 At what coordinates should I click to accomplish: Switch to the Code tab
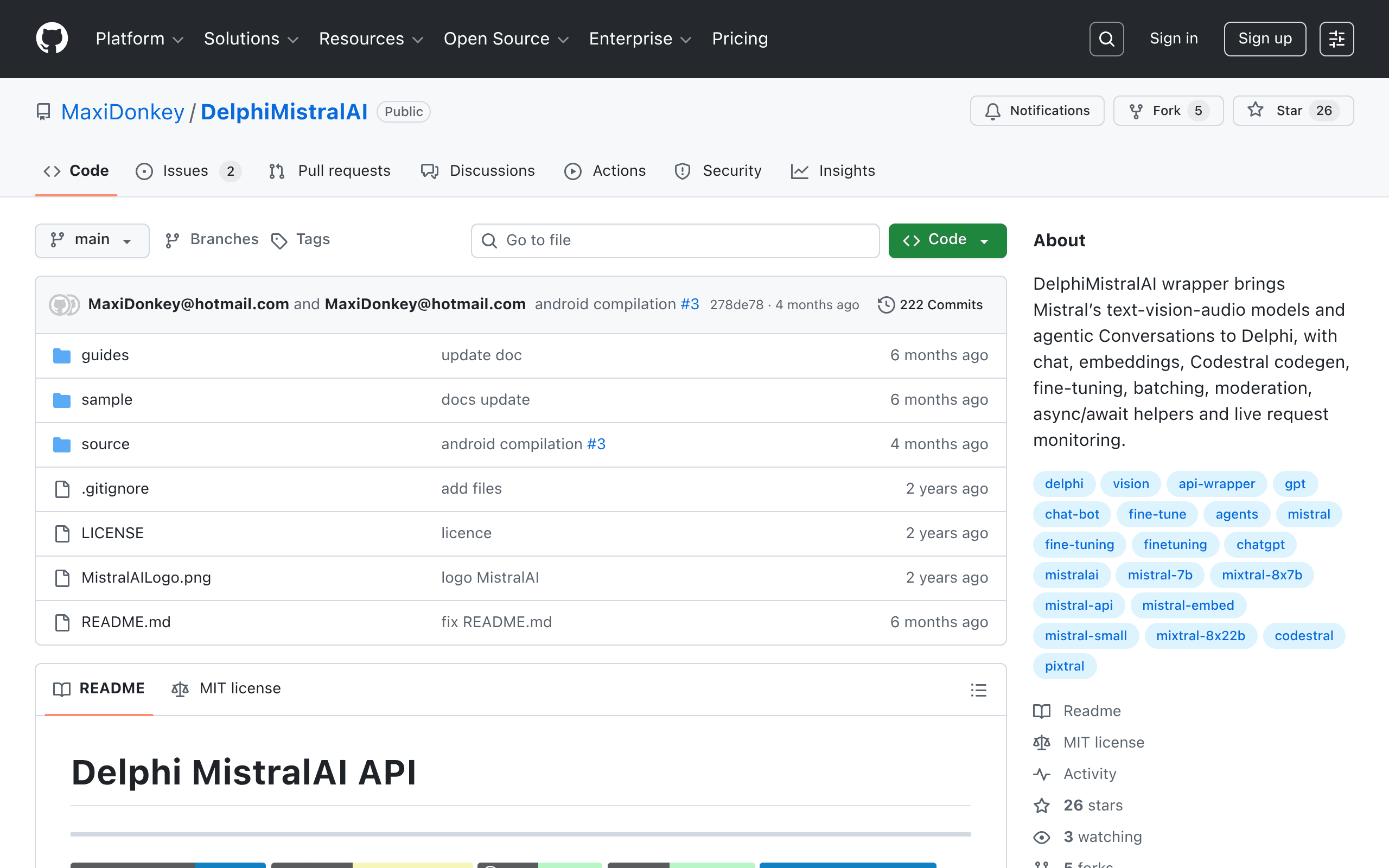77,171
